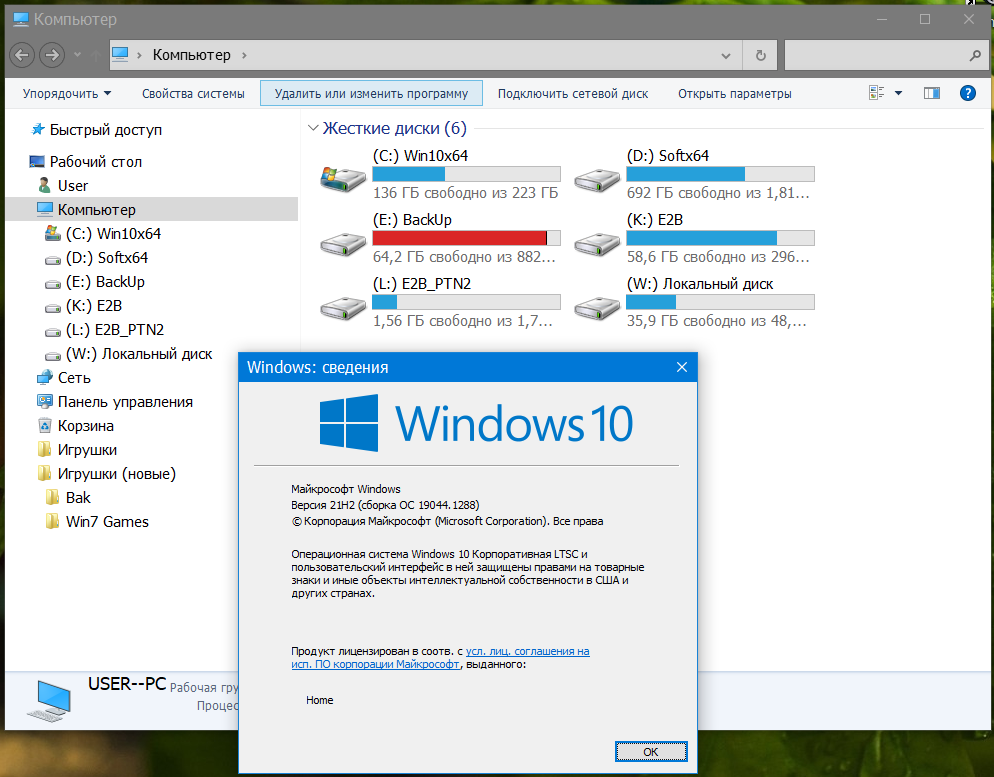Select the W: Локальный диск drive icon
Viewport: 994px width, 777px height.
pyautogui.click(x=597, y=308)
